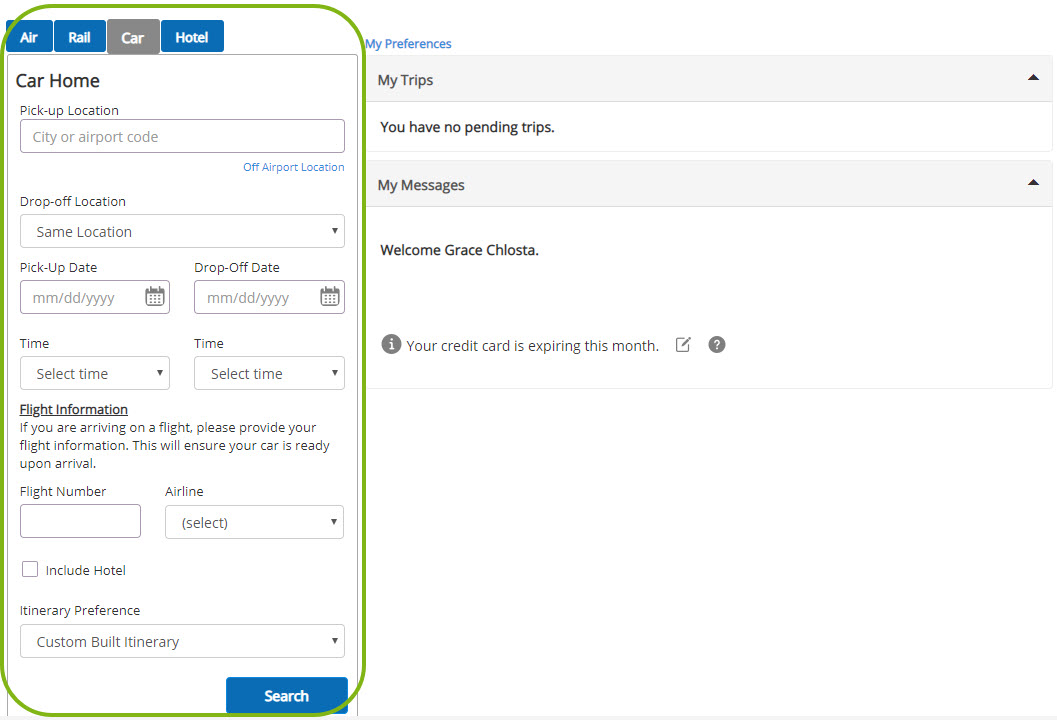Screen dimensions: 1057x720
Task: Click the edit credit card pencil icon
Action: [683, 344]
